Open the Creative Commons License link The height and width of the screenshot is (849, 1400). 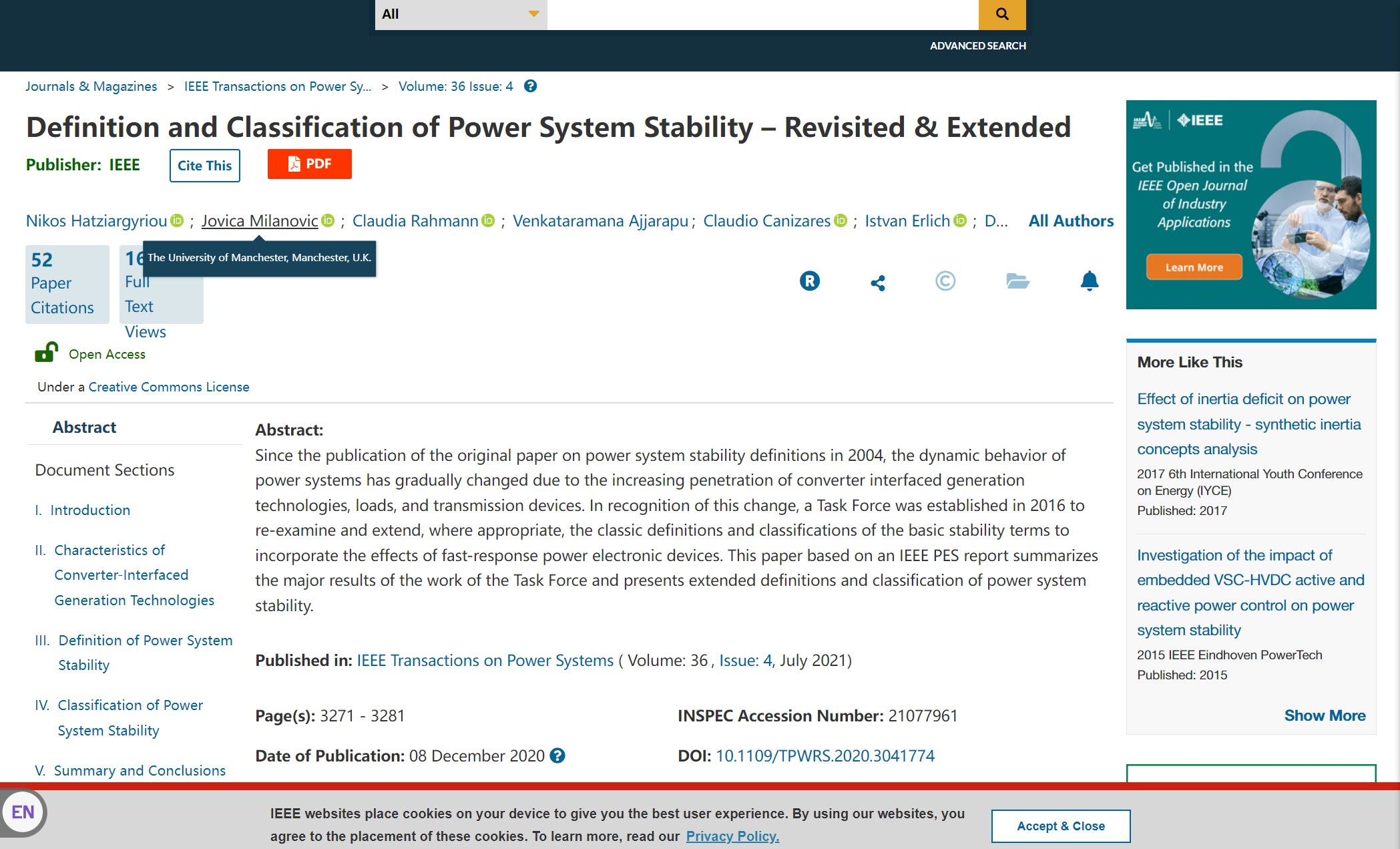click(169, 387)
